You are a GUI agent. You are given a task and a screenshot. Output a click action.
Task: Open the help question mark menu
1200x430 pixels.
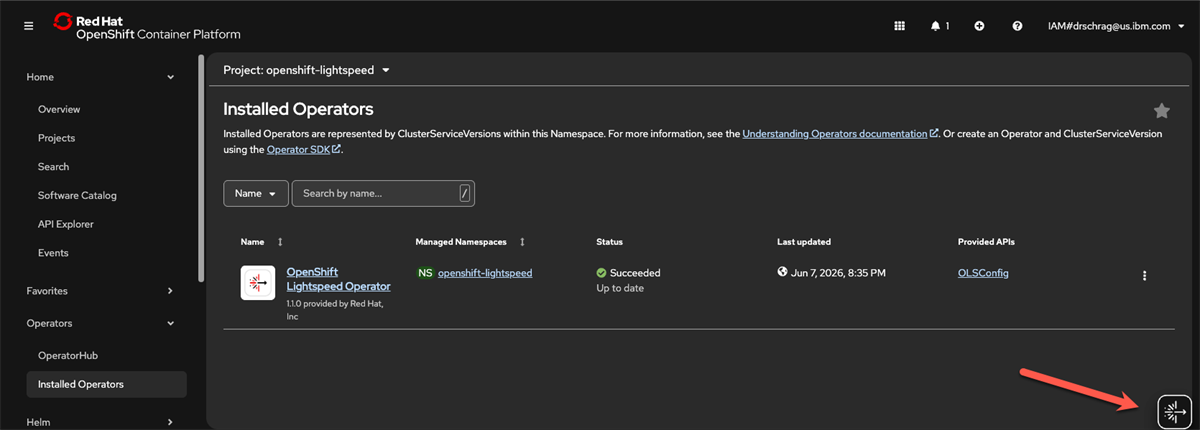[1017, 26]
